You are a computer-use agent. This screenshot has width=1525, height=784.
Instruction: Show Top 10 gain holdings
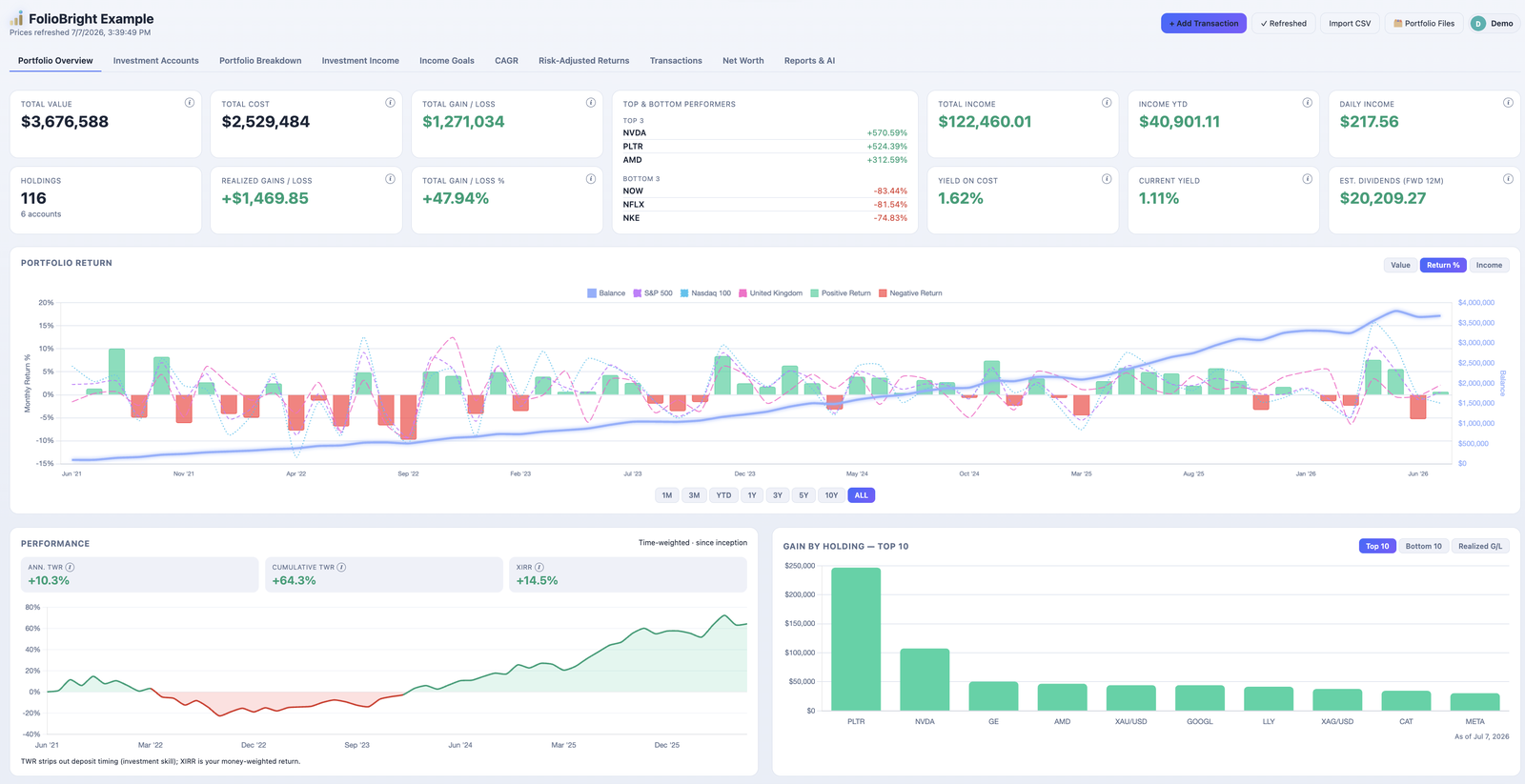click(x=1377, y=546)
